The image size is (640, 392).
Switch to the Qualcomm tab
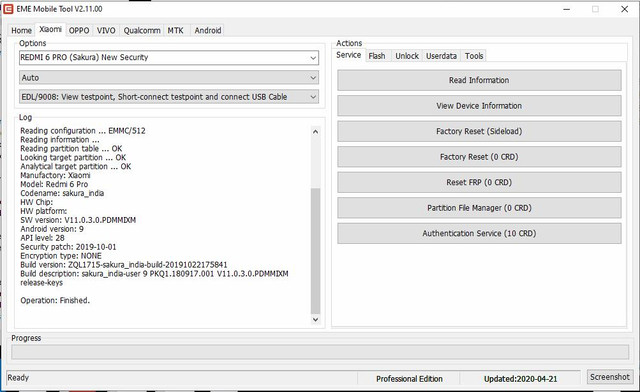click(142, 30)
